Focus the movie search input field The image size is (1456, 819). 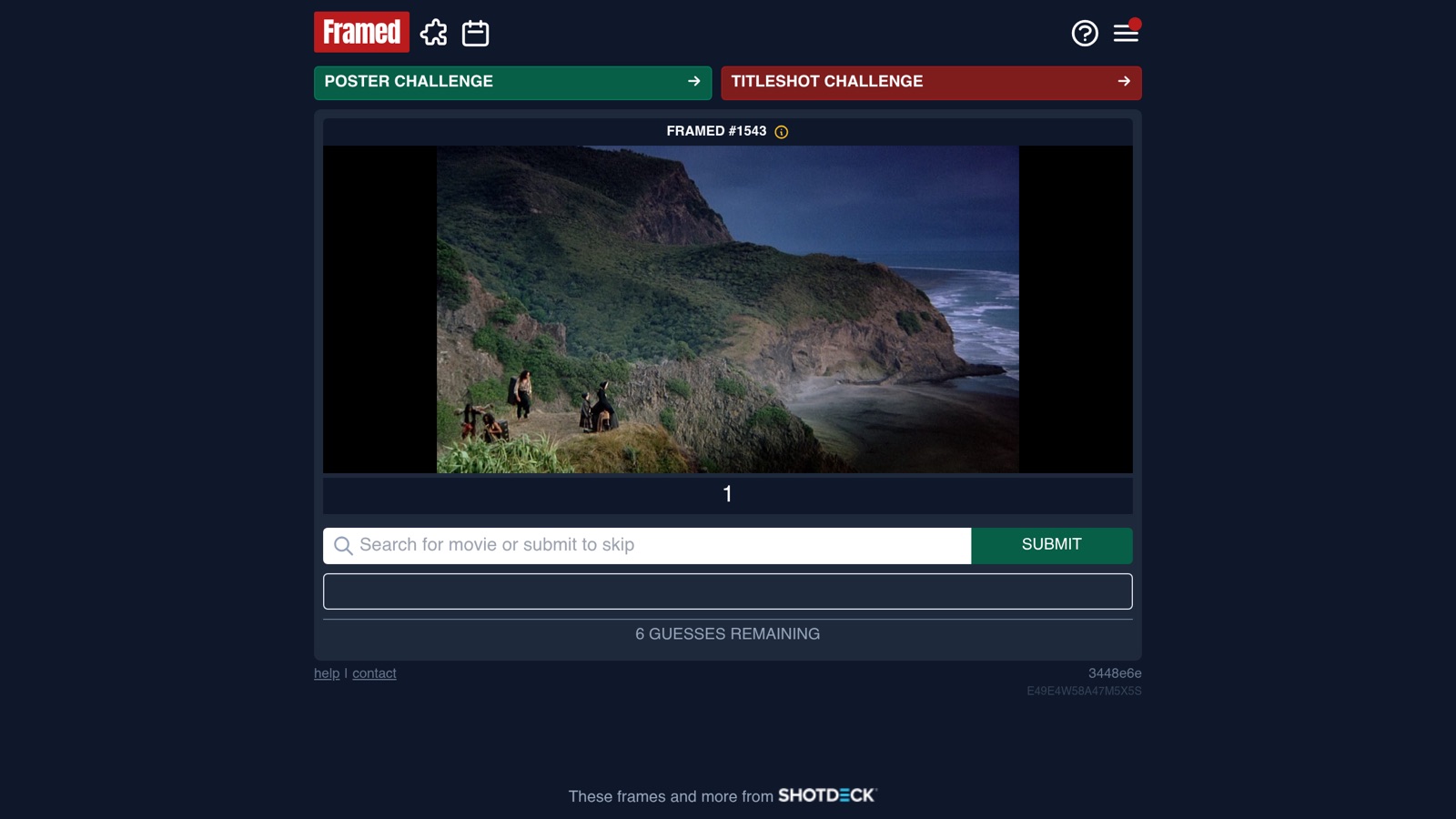[x=647, y=545]
